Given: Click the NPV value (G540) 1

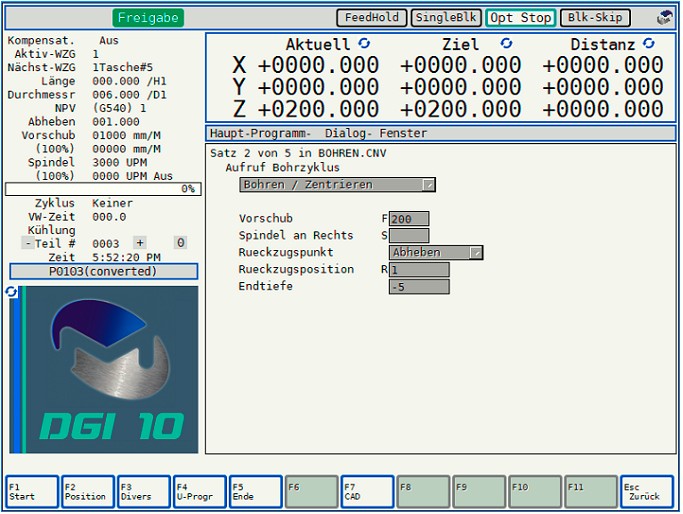Looking at the screenshot, I should coord(119,108).
